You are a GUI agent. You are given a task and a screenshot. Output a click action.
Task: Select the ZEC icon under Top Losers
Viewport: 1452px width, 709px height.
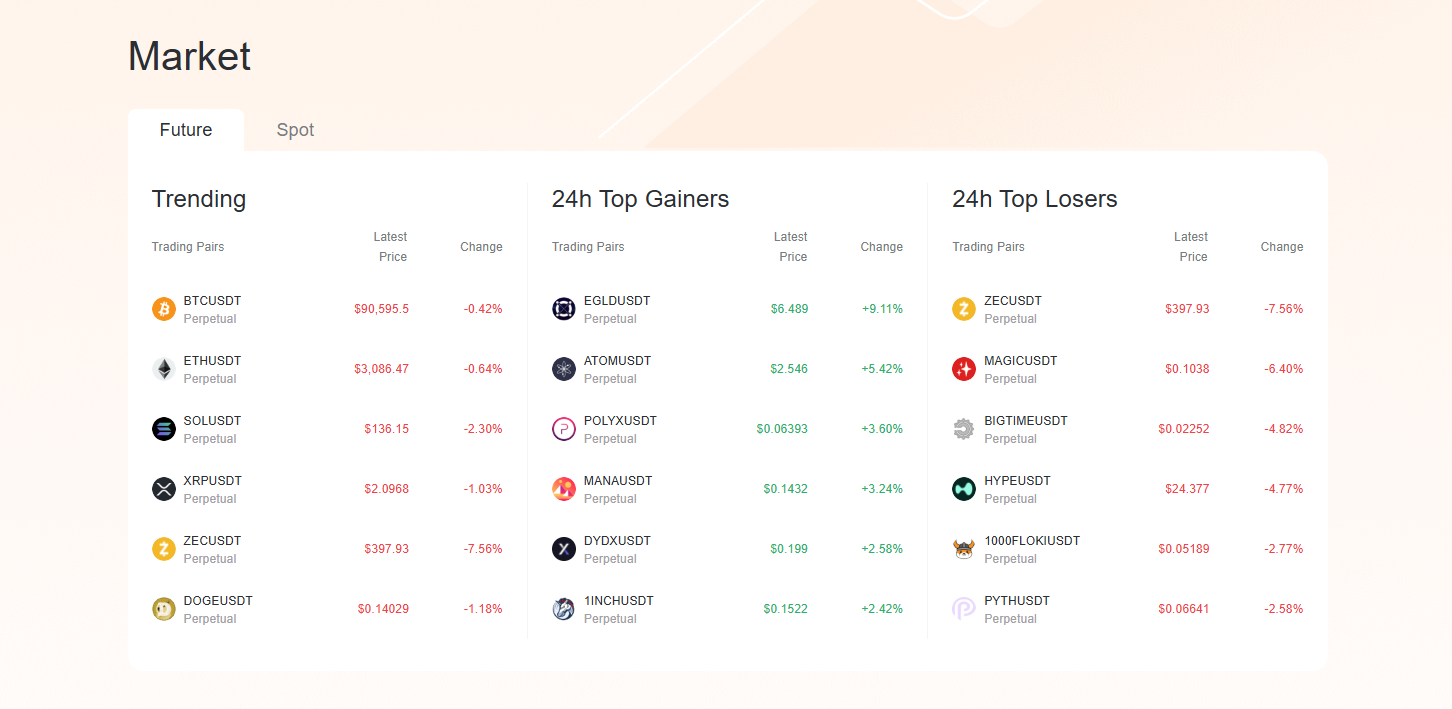[964, 309]
